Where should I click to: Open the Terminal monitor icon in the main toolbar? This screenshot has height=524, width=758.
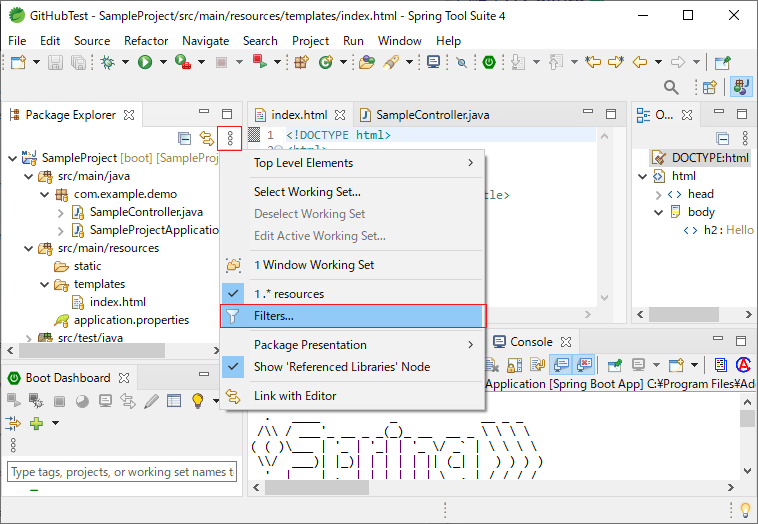(434, 62)
